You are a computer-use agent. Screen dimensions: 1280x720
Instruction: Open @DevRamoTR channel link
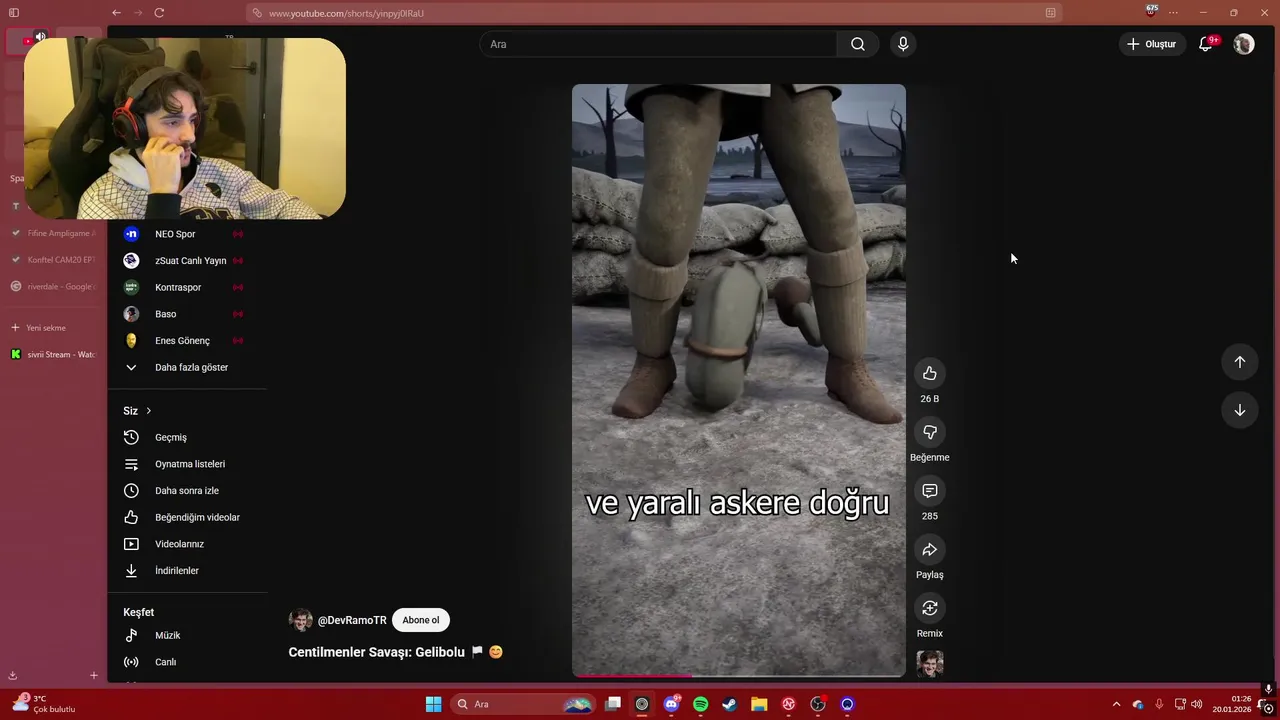point(351,620)
